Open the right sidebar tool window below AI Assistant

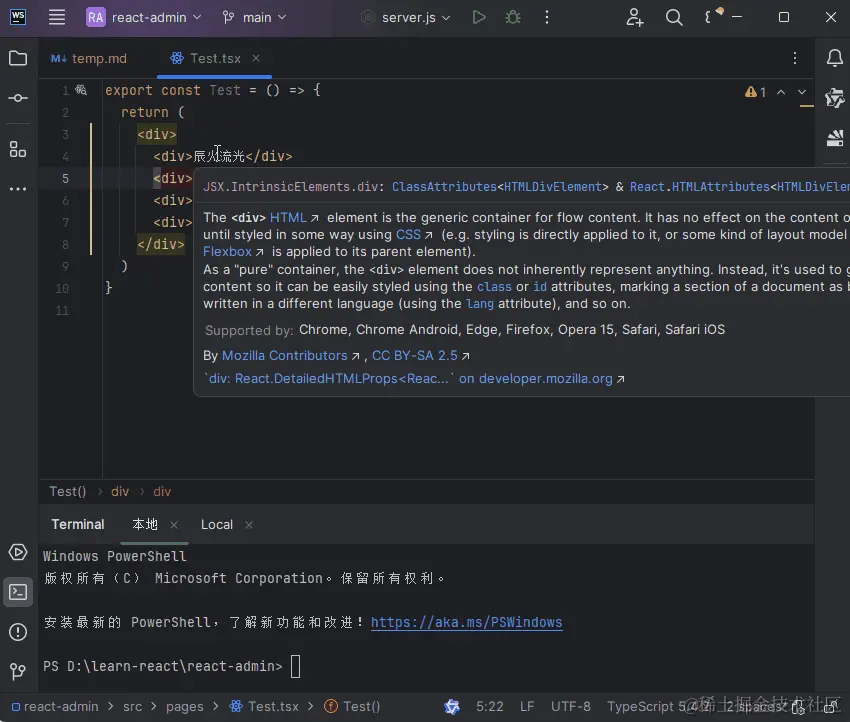click(835, 138)
